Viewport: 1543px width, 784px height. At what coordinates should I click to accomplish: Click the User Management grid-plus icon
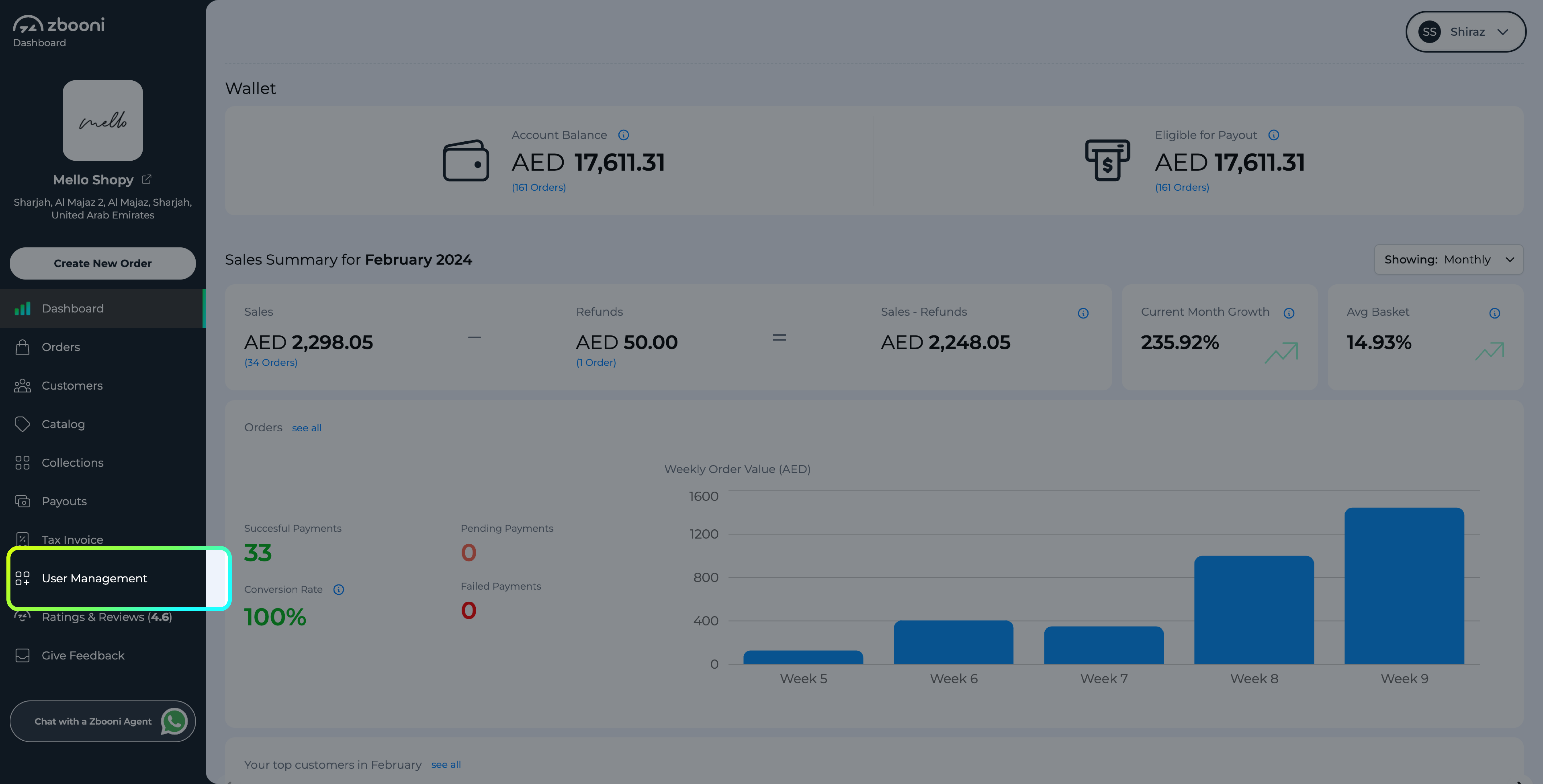click(x=22, y=578)
